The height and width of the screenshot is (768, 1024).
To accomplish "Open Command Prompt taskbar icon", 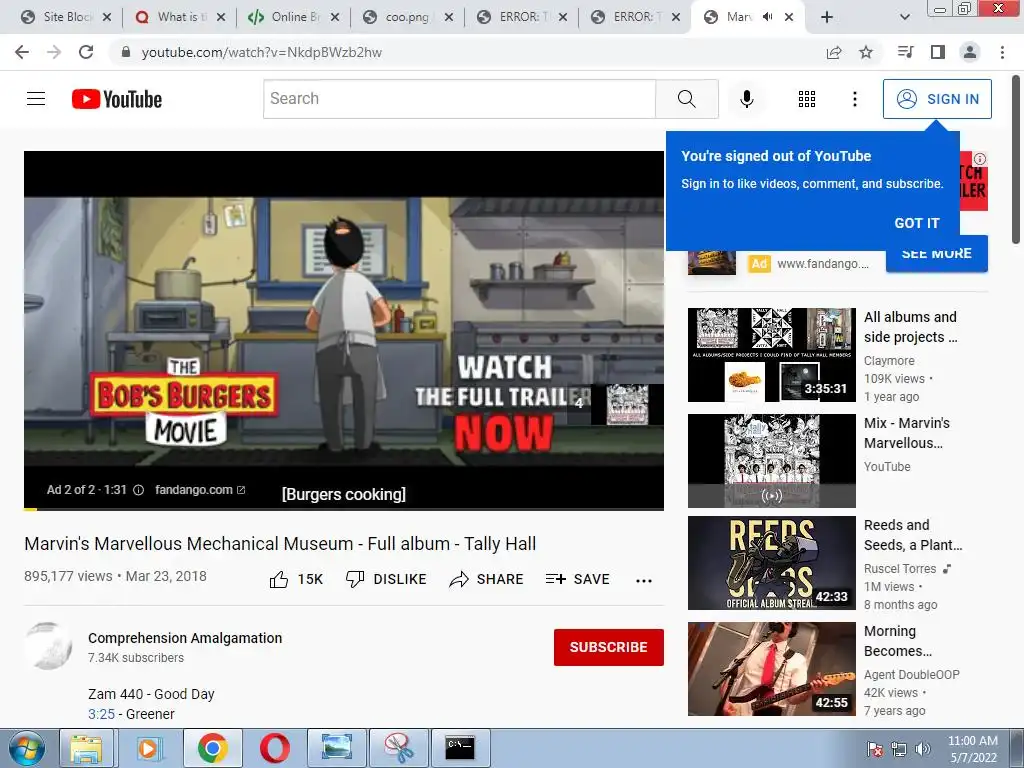I will point(460,748).
